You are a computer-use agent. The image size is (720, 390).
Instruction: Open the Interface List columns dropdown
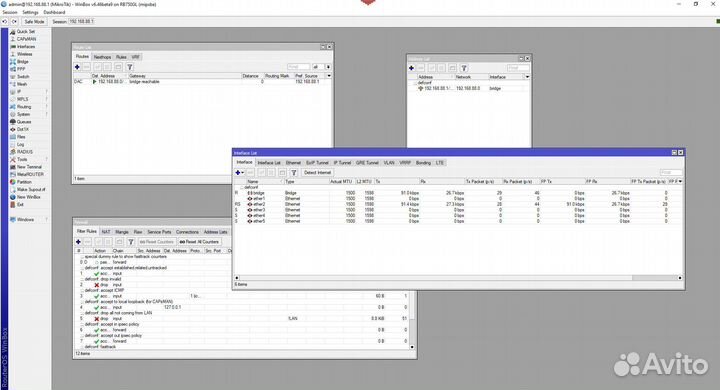[x=680, y=181]
